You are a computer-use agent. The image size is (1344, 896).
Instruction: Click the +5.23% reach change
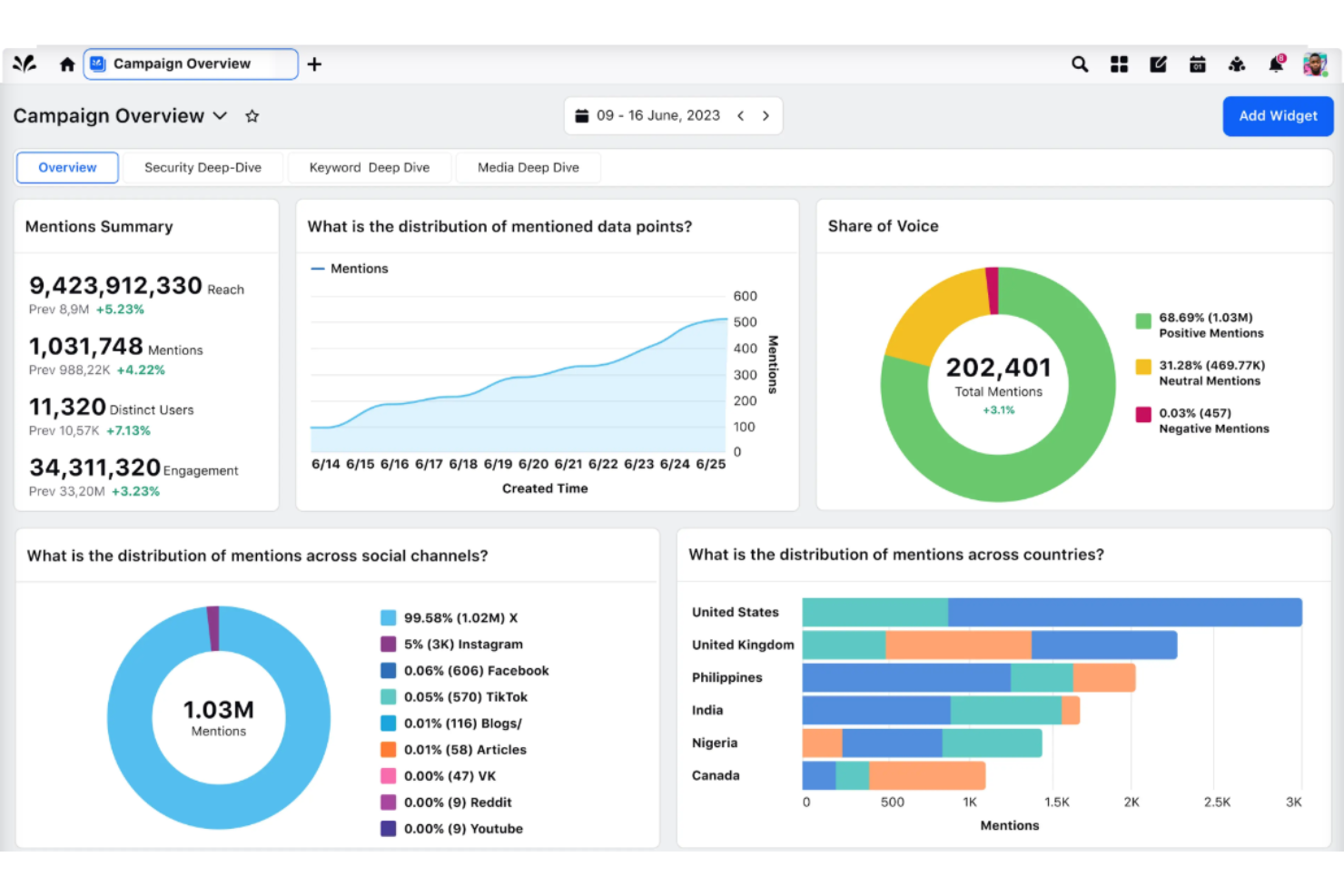[120, 310]
